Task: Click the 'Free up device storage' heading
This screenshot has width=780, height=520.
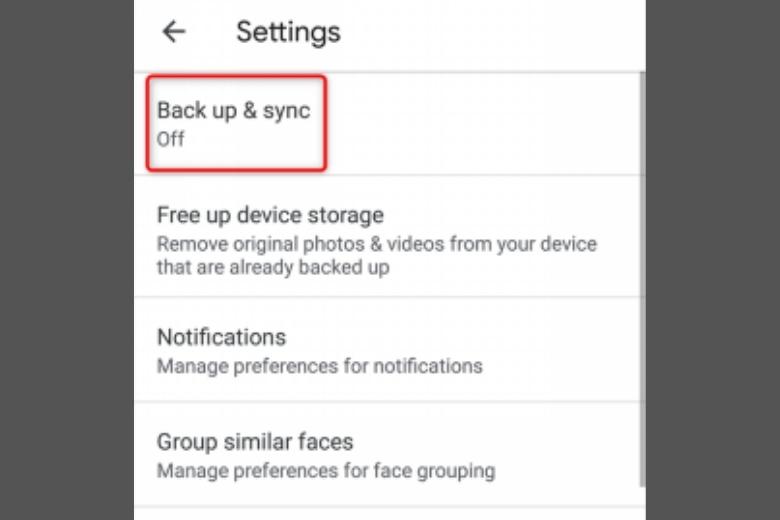Action: [270, 215]
